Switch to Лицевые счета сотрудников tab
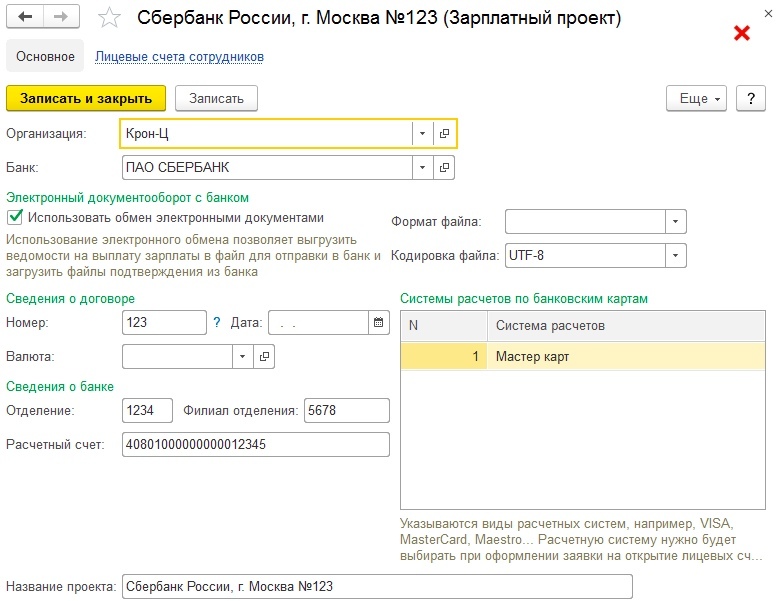The image size is (780, 601). 179,57
